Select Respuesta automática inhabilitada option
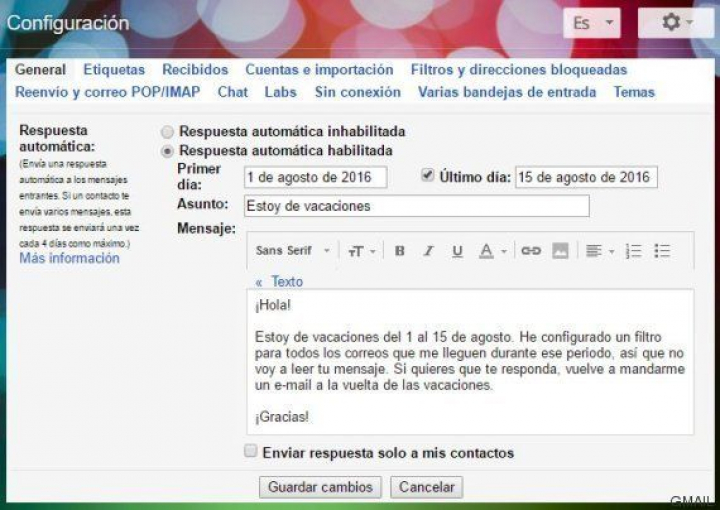 (x=168, y=131)
